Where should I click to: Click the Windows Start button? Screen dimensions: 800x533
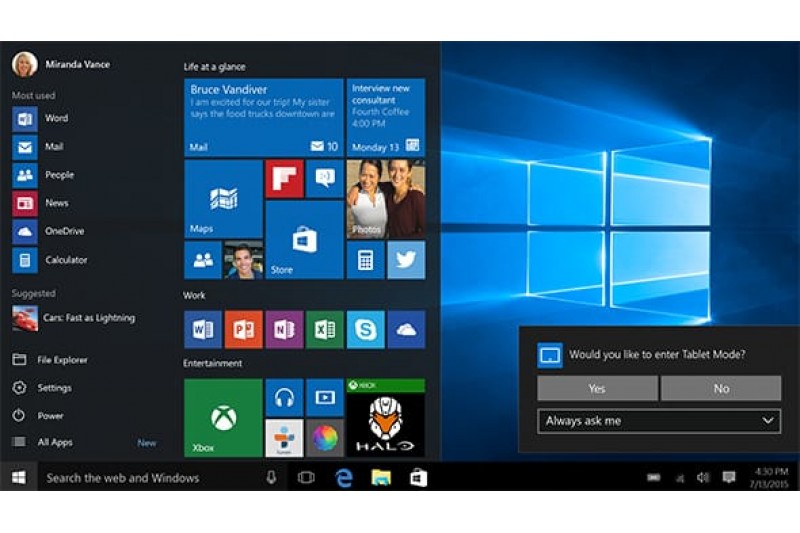click(x=19, y=477)
